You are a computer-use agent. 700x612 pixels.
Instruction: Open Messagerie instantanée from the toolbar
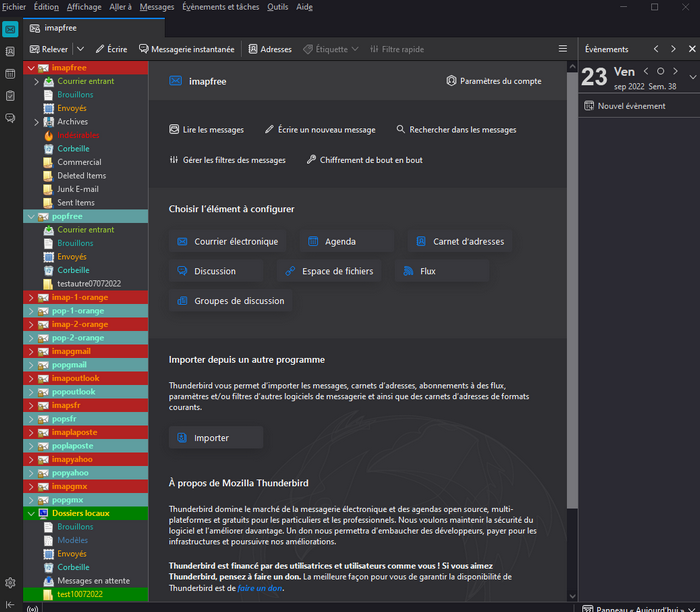click(x=187, y=49)
